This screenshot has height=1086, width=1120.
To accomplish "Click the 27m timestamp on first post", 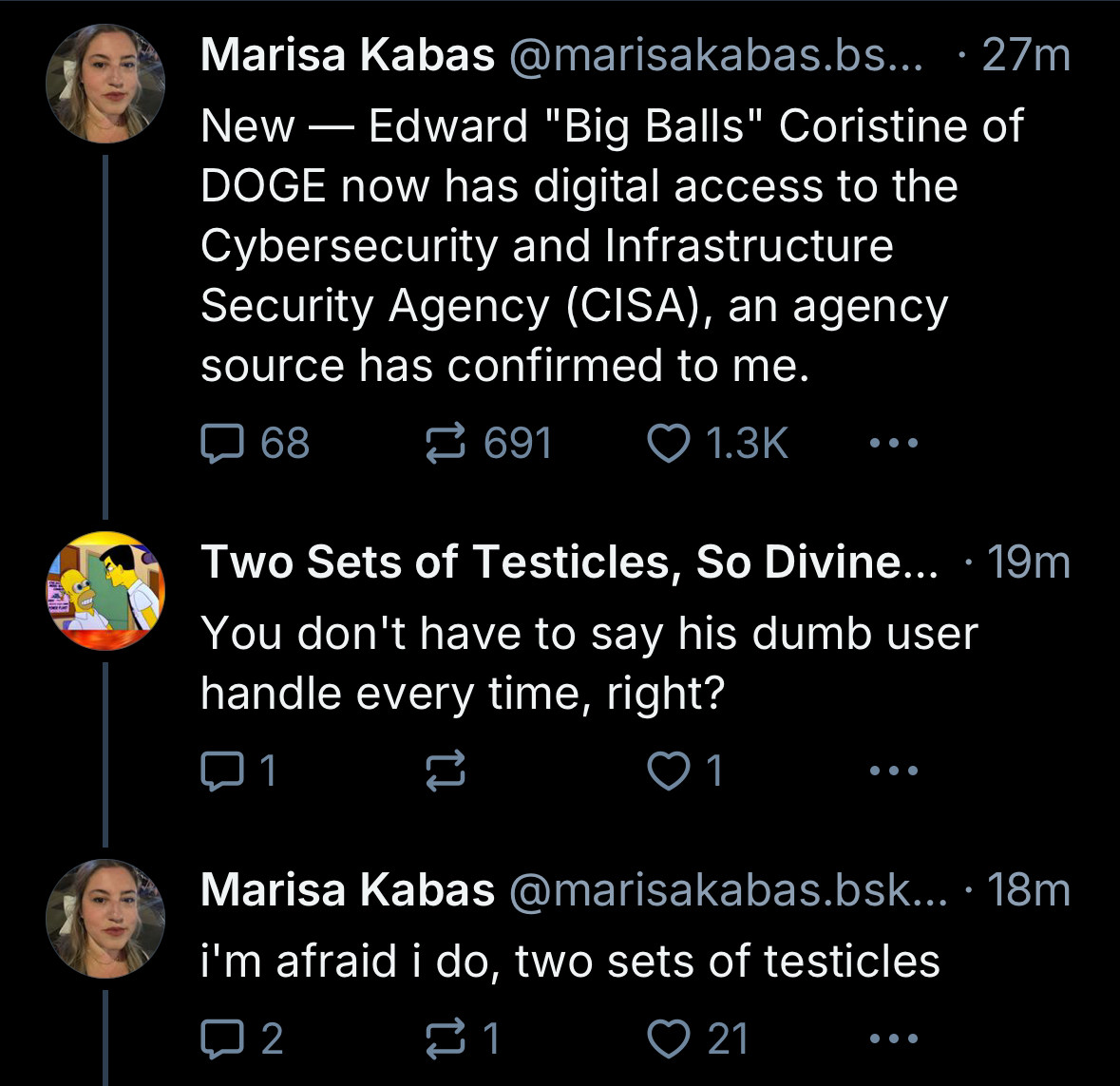I will [x=1026, y=55].
